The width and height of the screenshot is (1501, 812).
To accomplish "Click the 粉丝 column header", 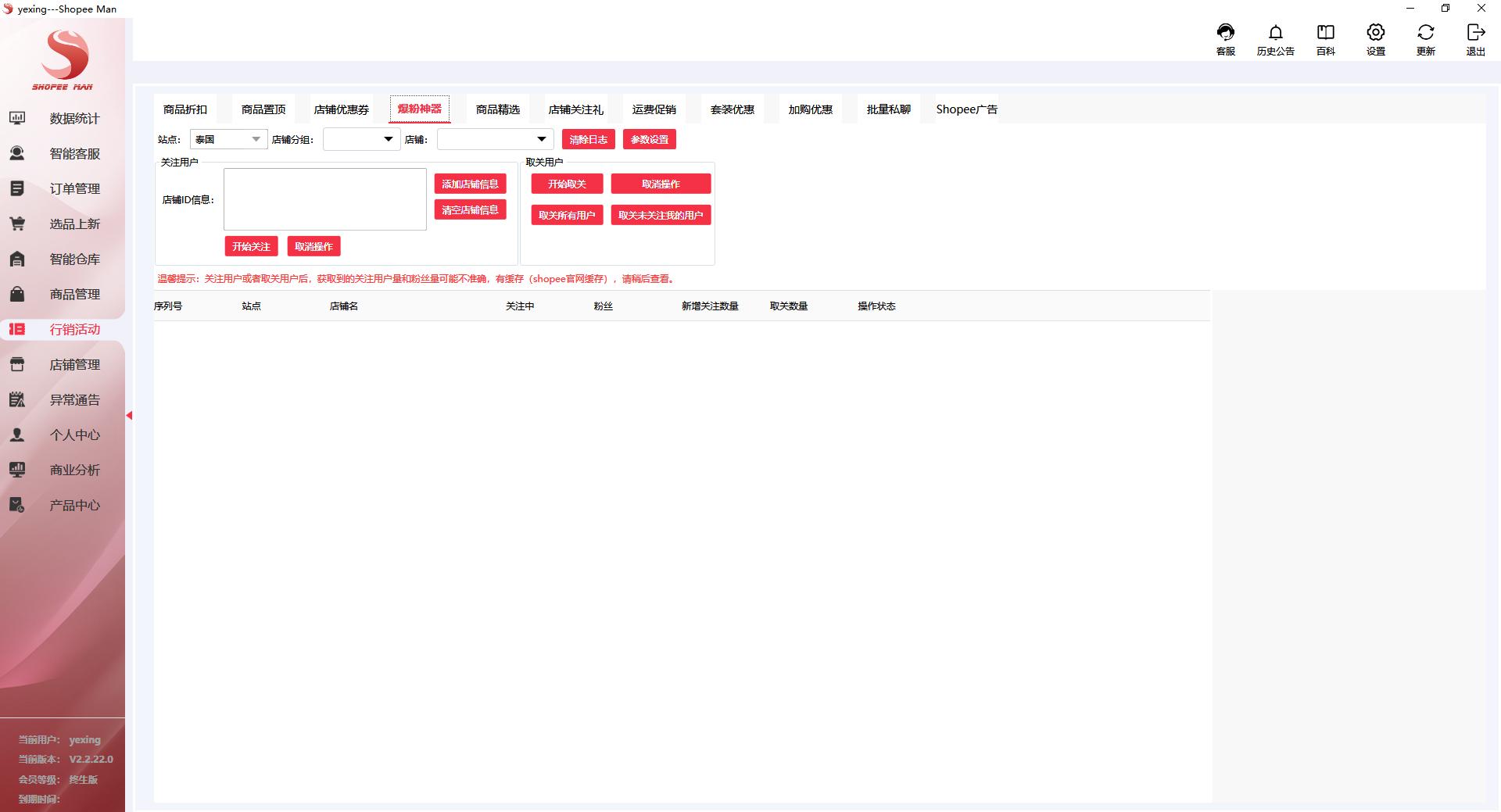I will pos(604,306).
